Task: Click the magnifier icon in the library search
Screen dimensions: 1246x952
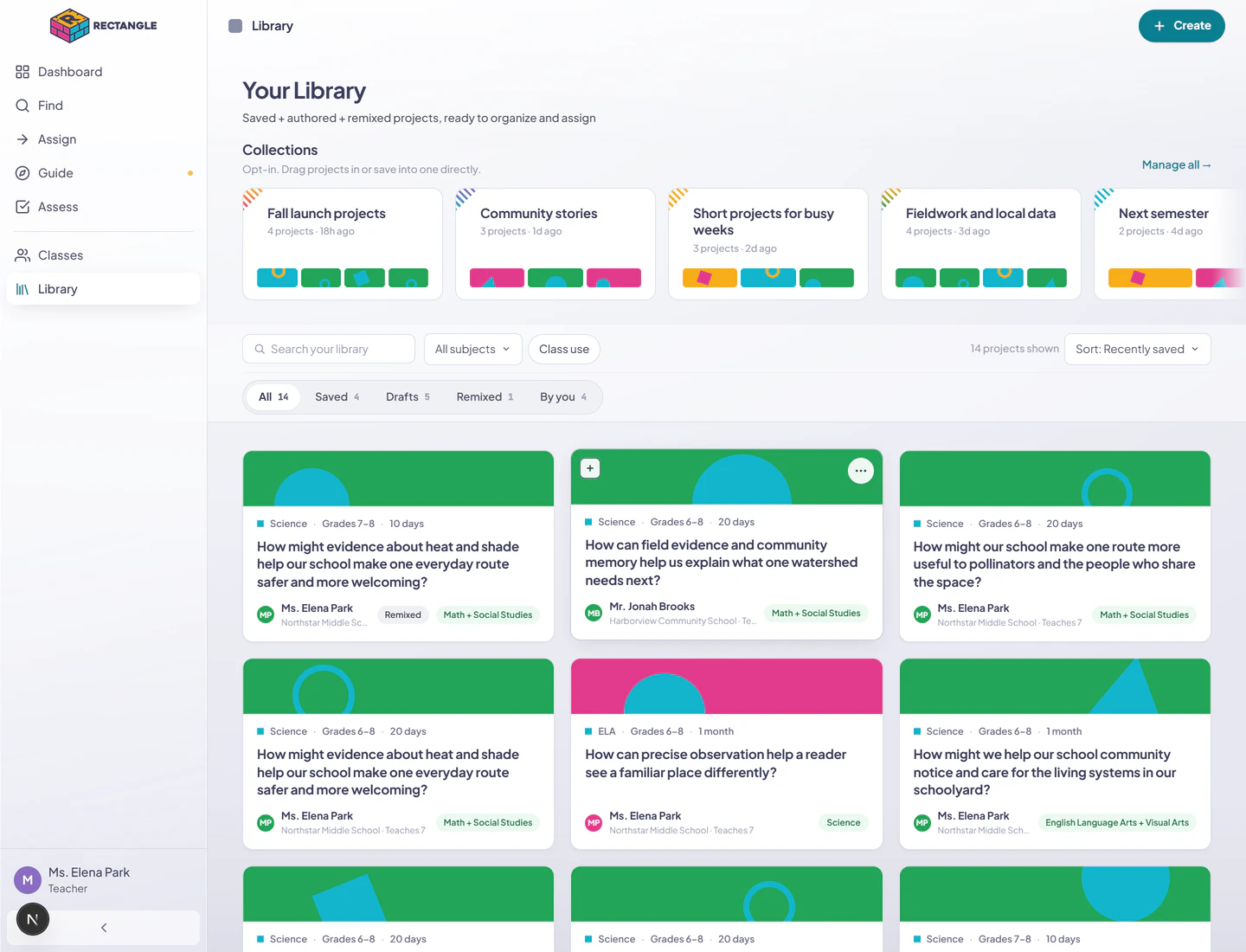Action: 260,350
